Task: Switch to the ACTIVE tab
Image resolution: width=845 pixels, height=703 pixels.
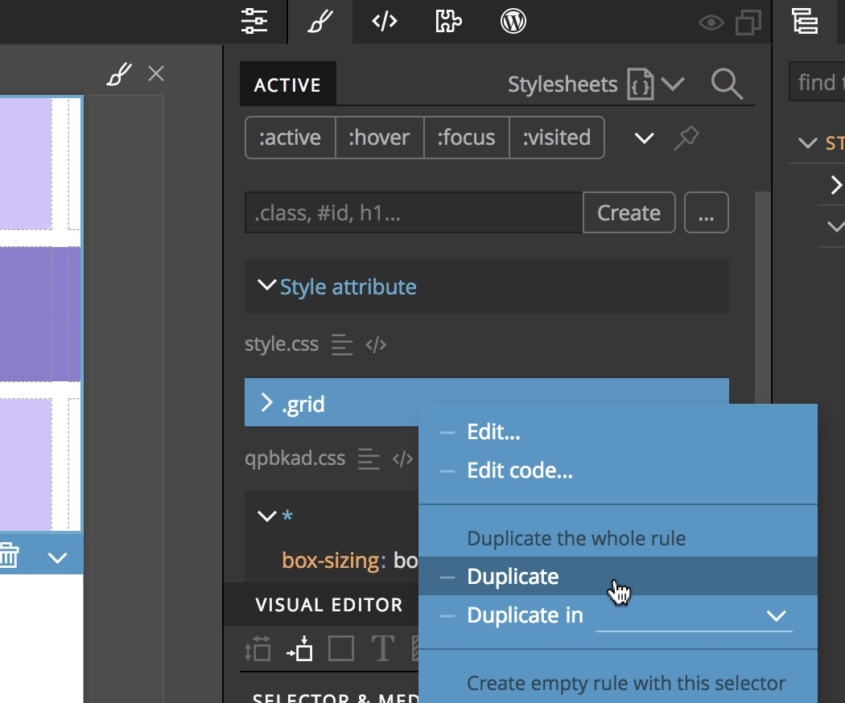Action: [x=287, y=85]
